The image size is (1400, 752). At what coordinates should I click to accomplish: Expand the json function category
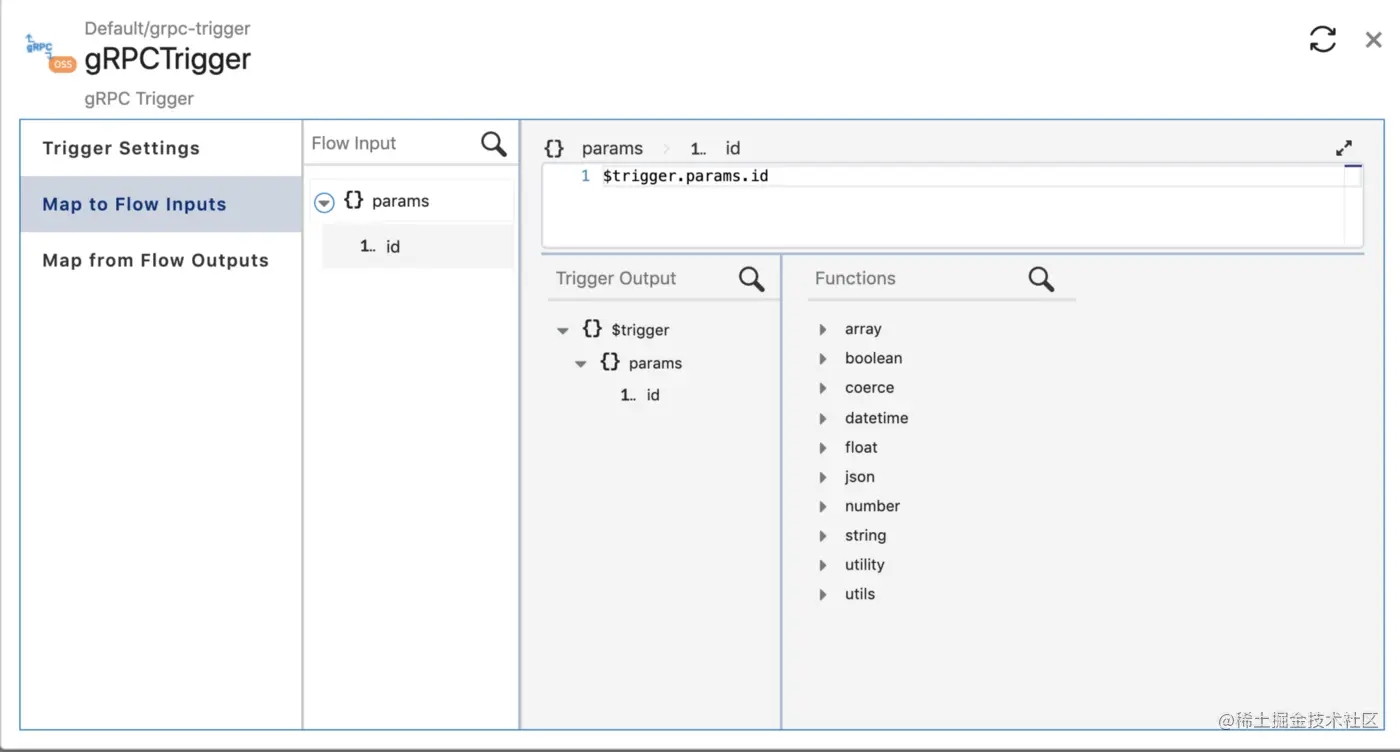[x=823, y=477]
